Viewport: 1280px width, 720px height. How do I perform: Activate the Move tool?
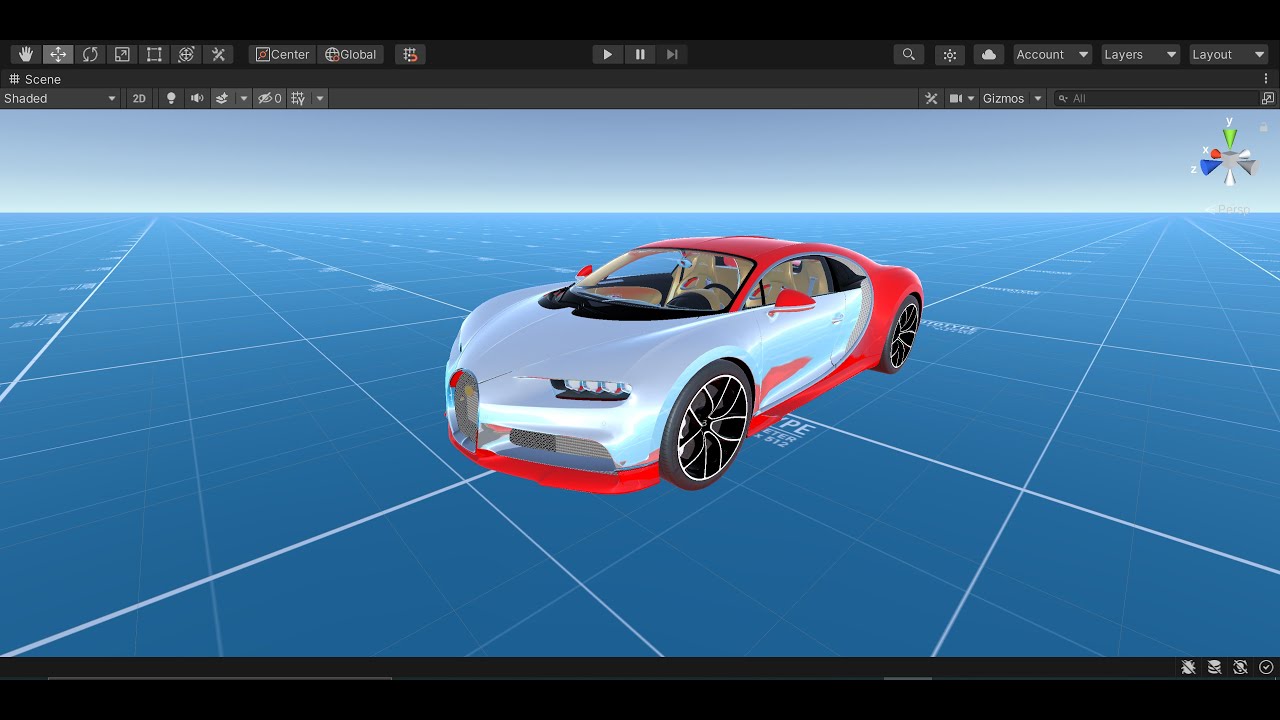click(x=58, y=54)
